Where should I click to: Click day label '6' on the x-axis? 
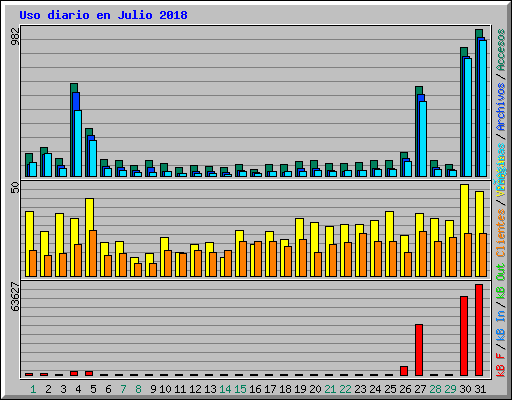[108, 389]
